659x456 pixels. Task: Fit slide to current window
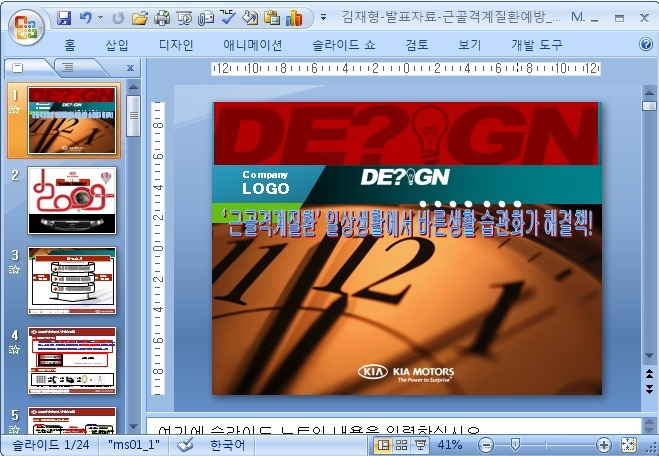tap(628, 445)
